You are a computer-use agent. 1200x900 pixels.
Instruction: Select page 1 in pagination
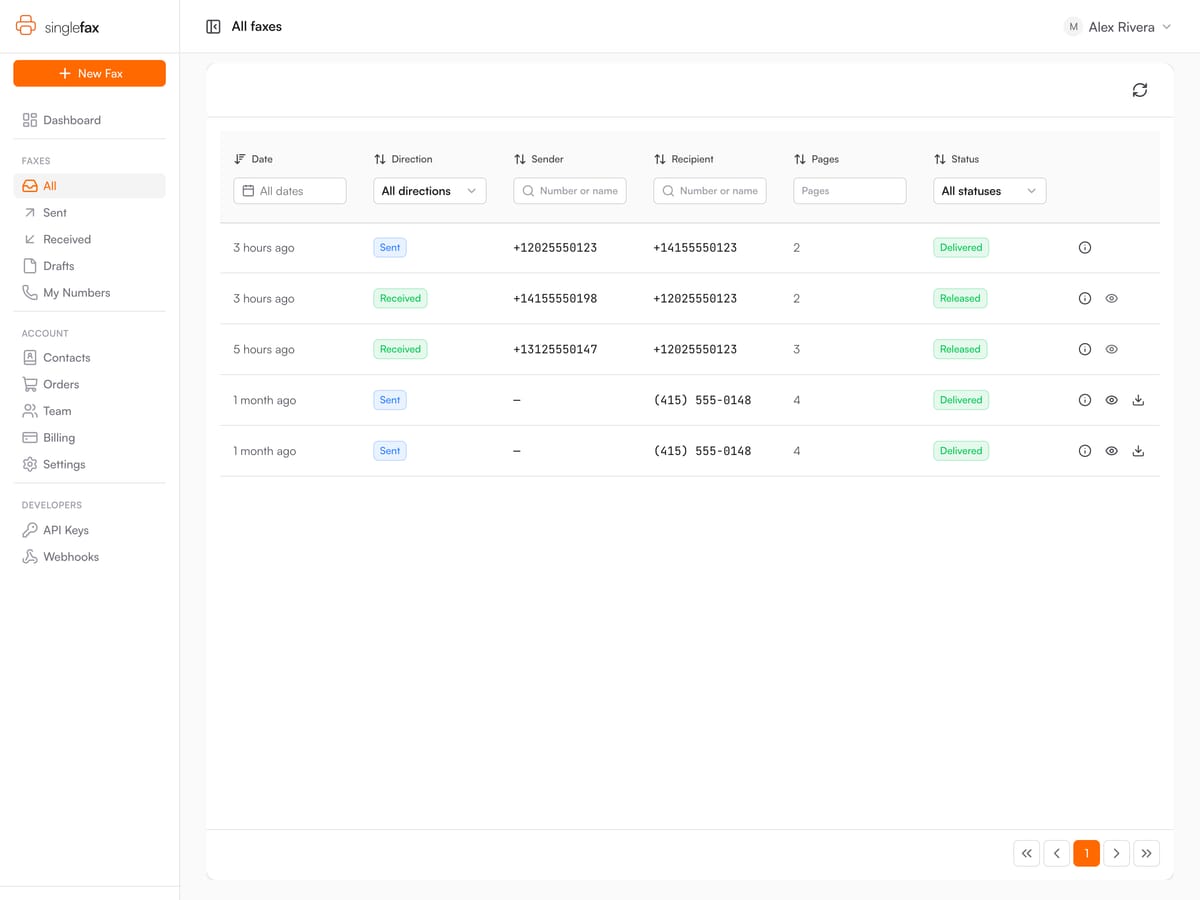click(1086, 853)
